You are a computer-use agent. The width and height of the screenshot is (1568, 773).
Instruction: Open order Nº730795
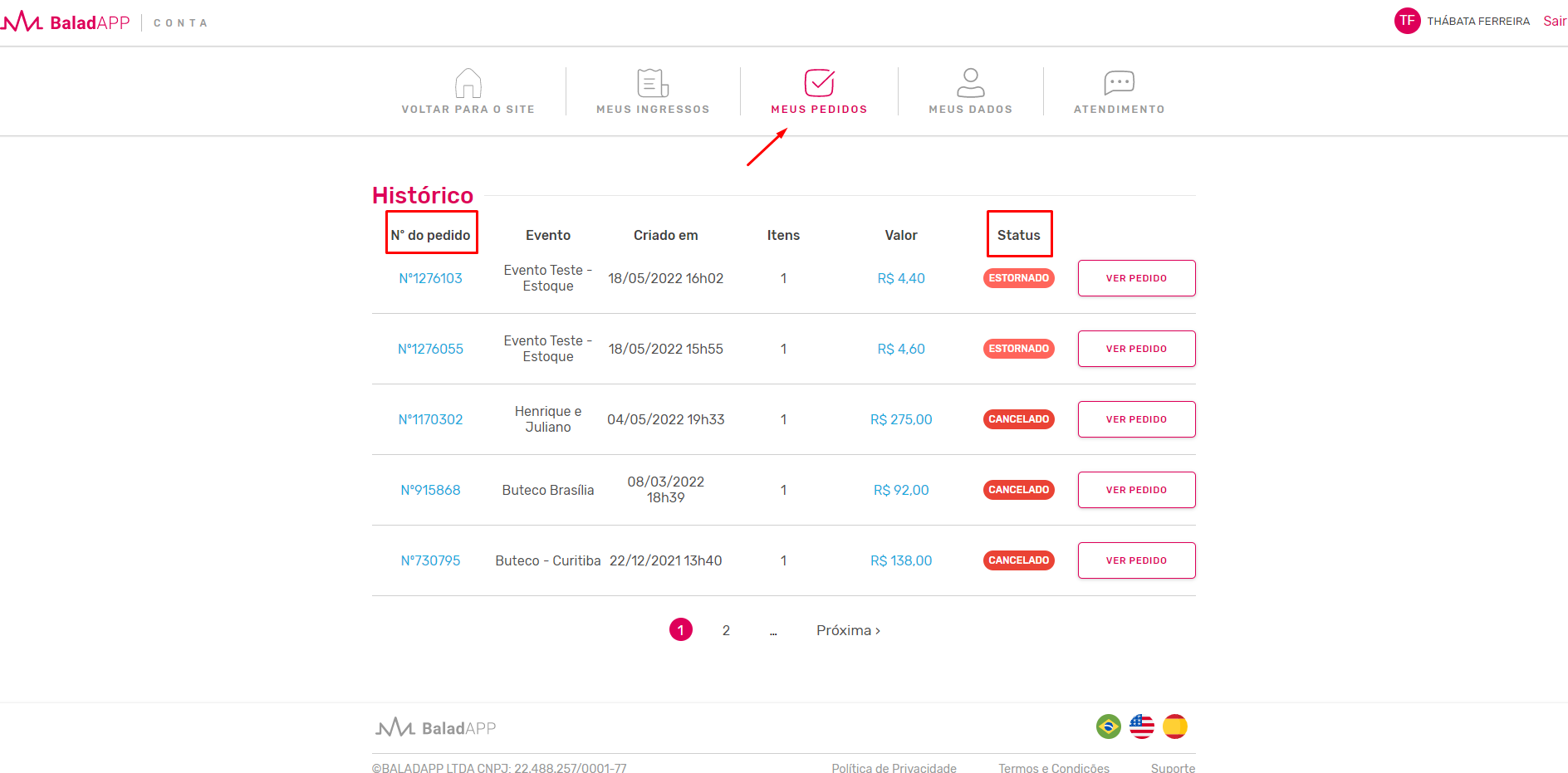(x=430, y=560)
